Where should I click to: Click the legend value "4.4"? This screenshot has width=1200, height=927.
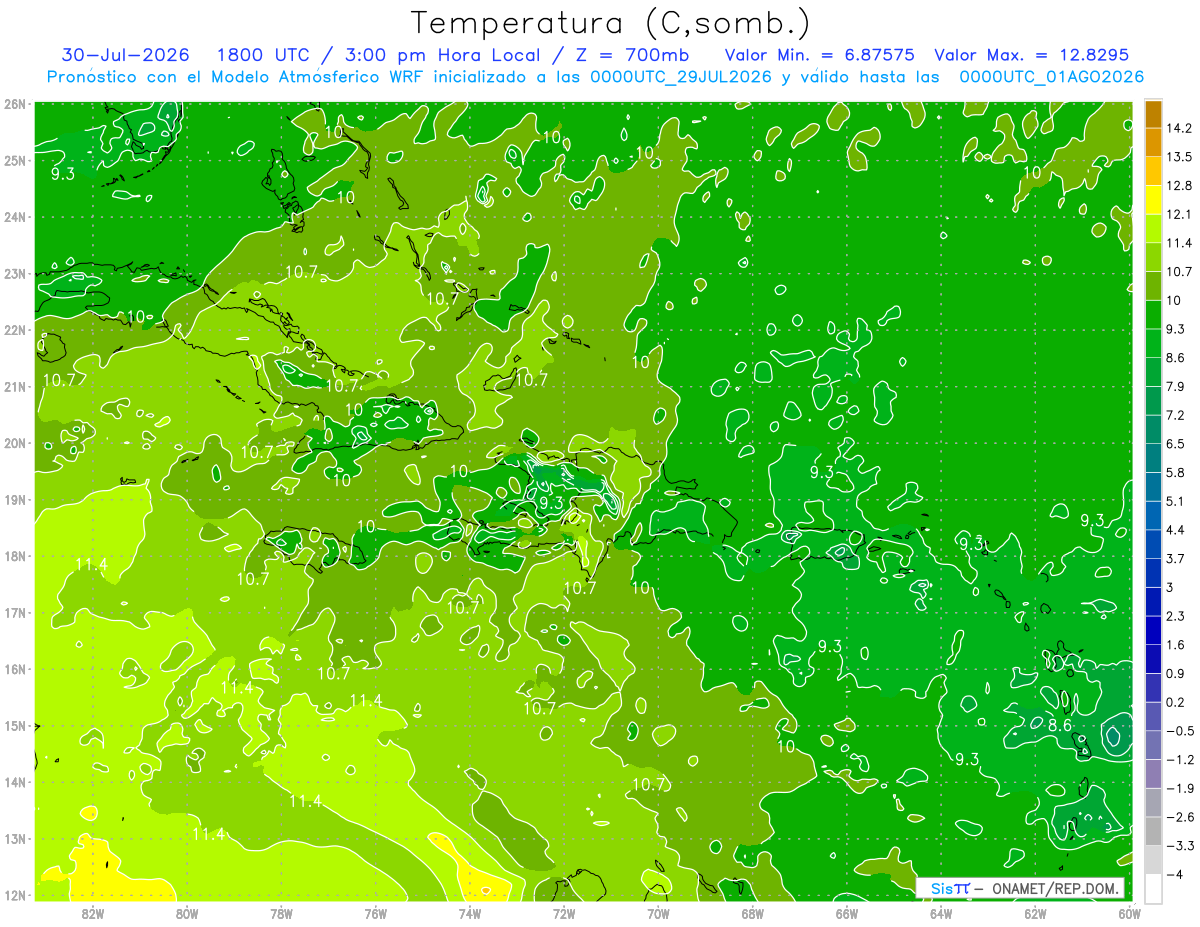[1176, 530]
